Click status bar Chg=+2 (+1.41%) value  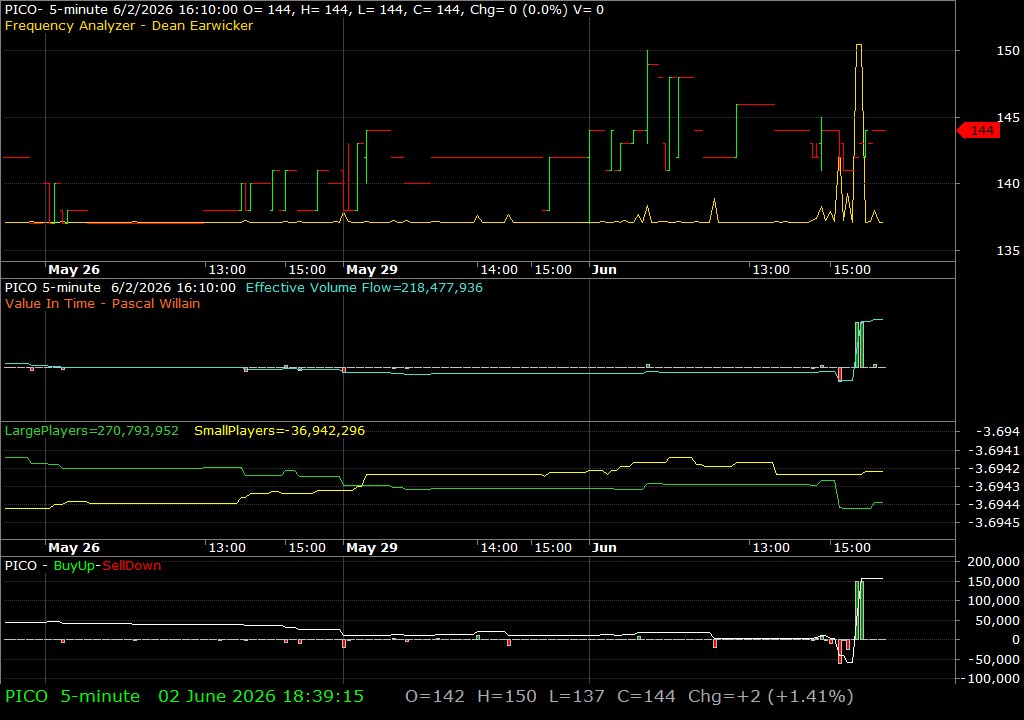pos(771,696)
